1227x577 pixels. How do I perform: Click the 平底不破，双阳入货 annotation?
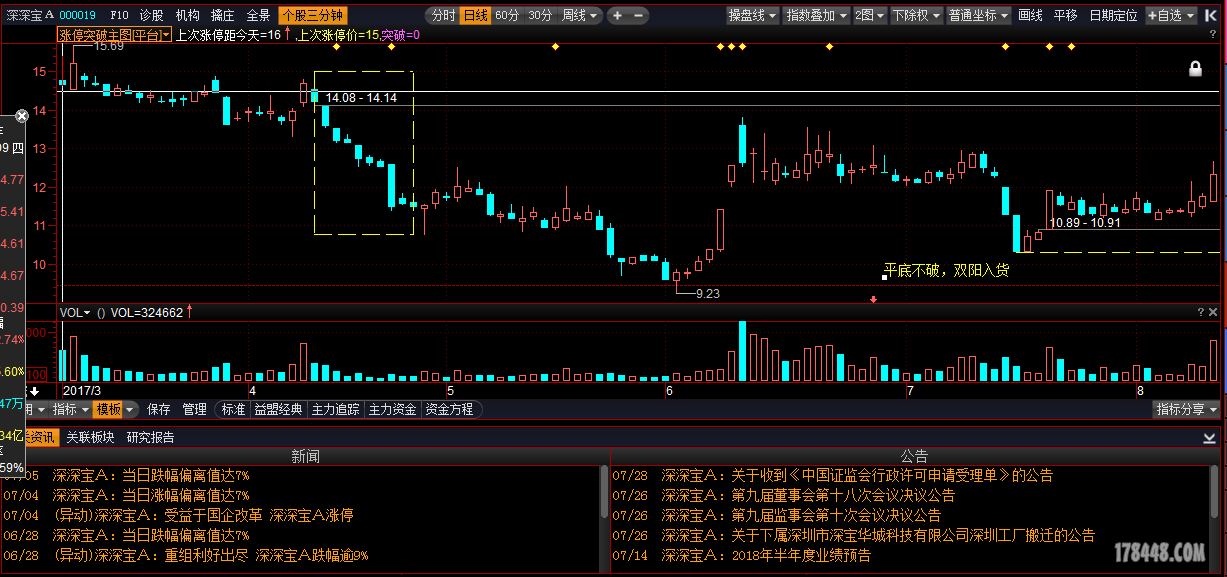pos(946,270)
